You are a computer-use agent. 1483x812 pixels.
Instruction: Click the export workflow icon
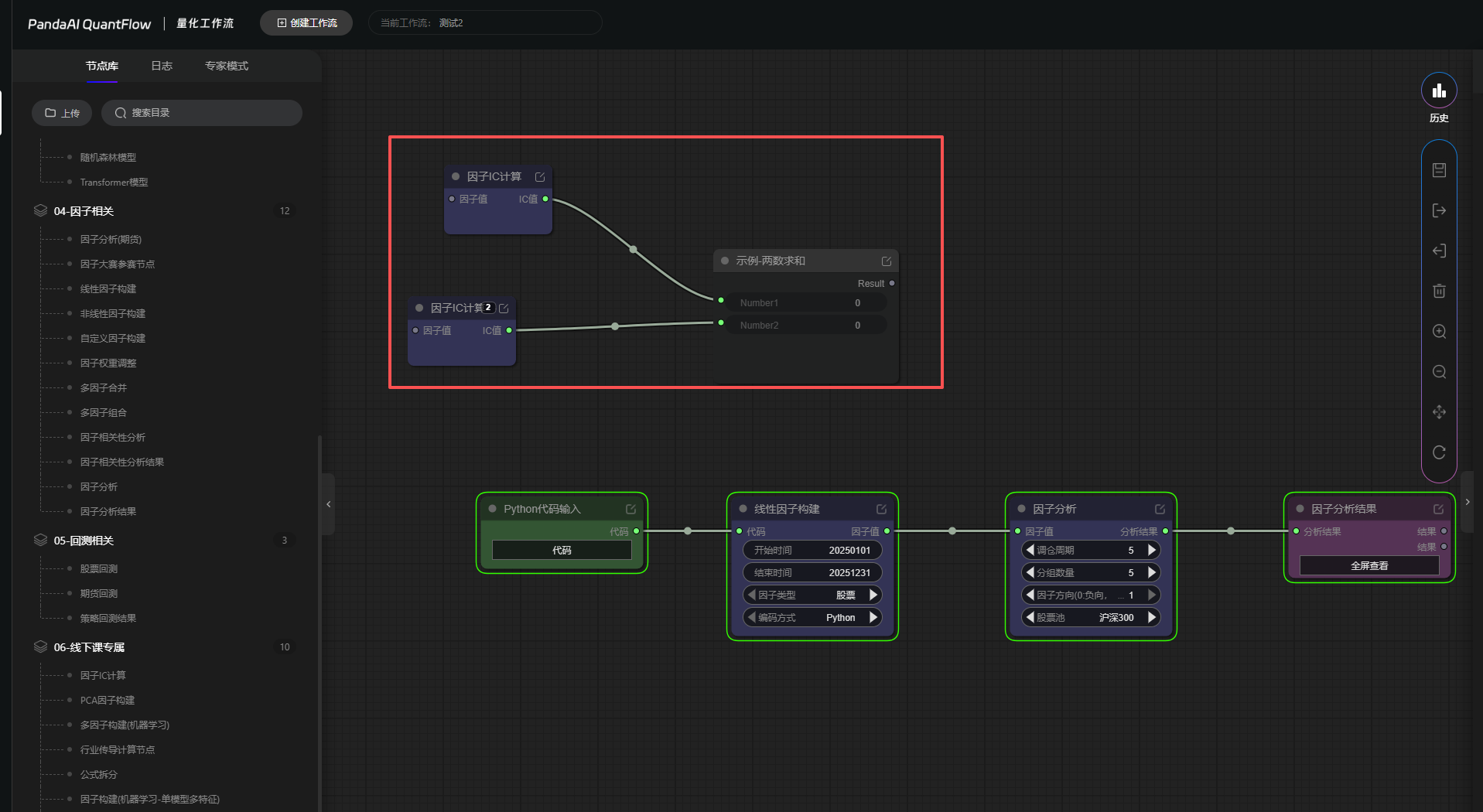point(1439,210)
